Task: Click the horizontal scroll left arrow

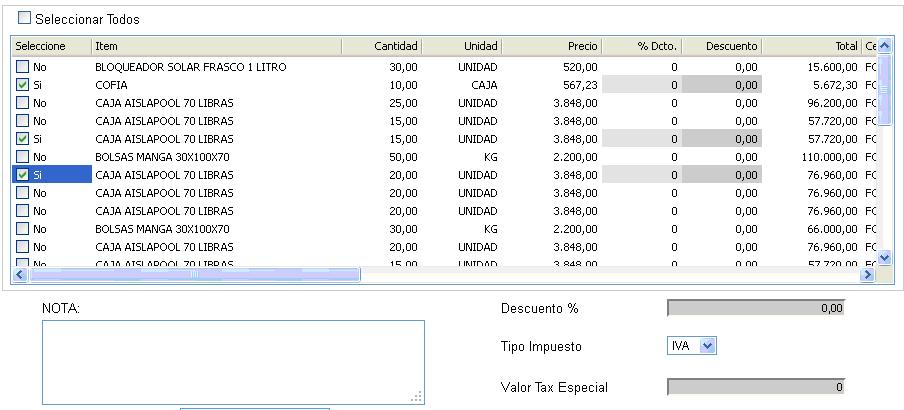Action: [x=20, y=274]
